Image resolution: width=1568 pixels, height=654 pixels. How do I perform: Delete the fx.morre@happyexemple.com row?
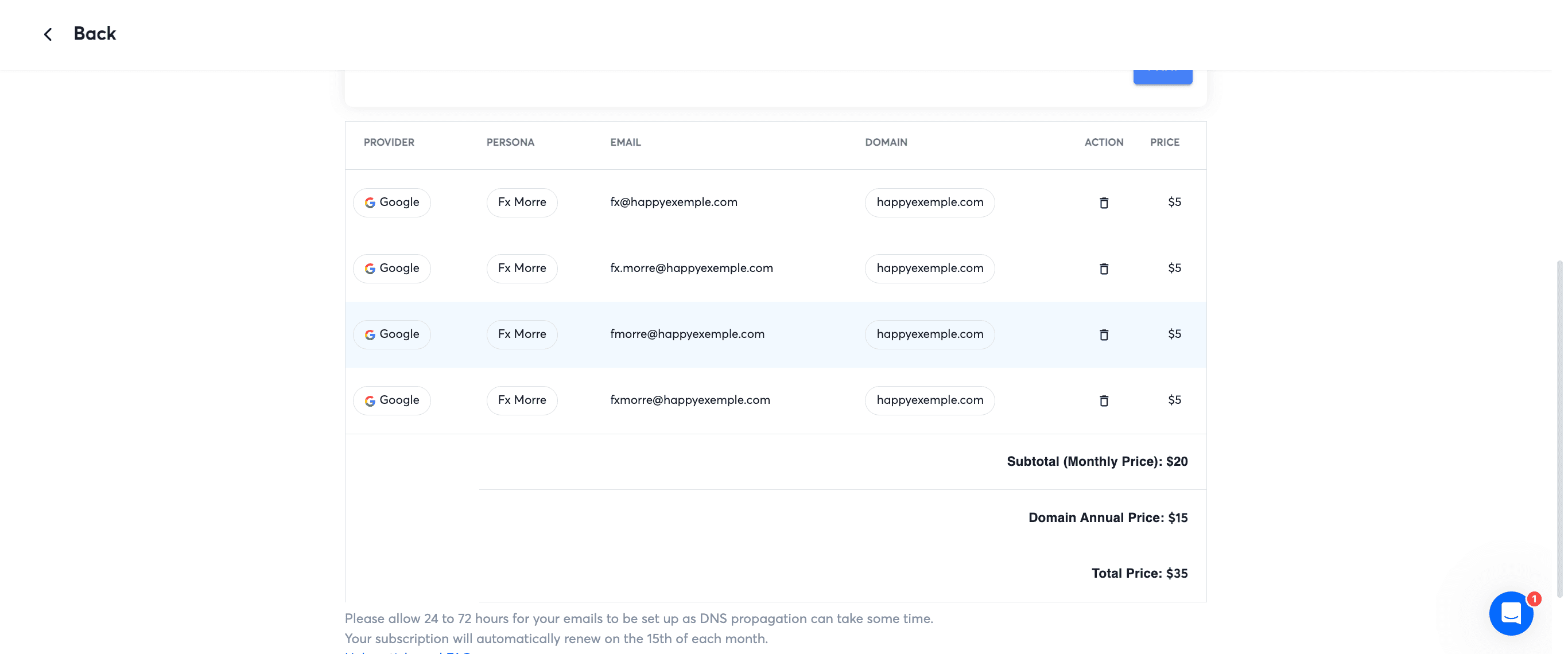coord(1104,268)
